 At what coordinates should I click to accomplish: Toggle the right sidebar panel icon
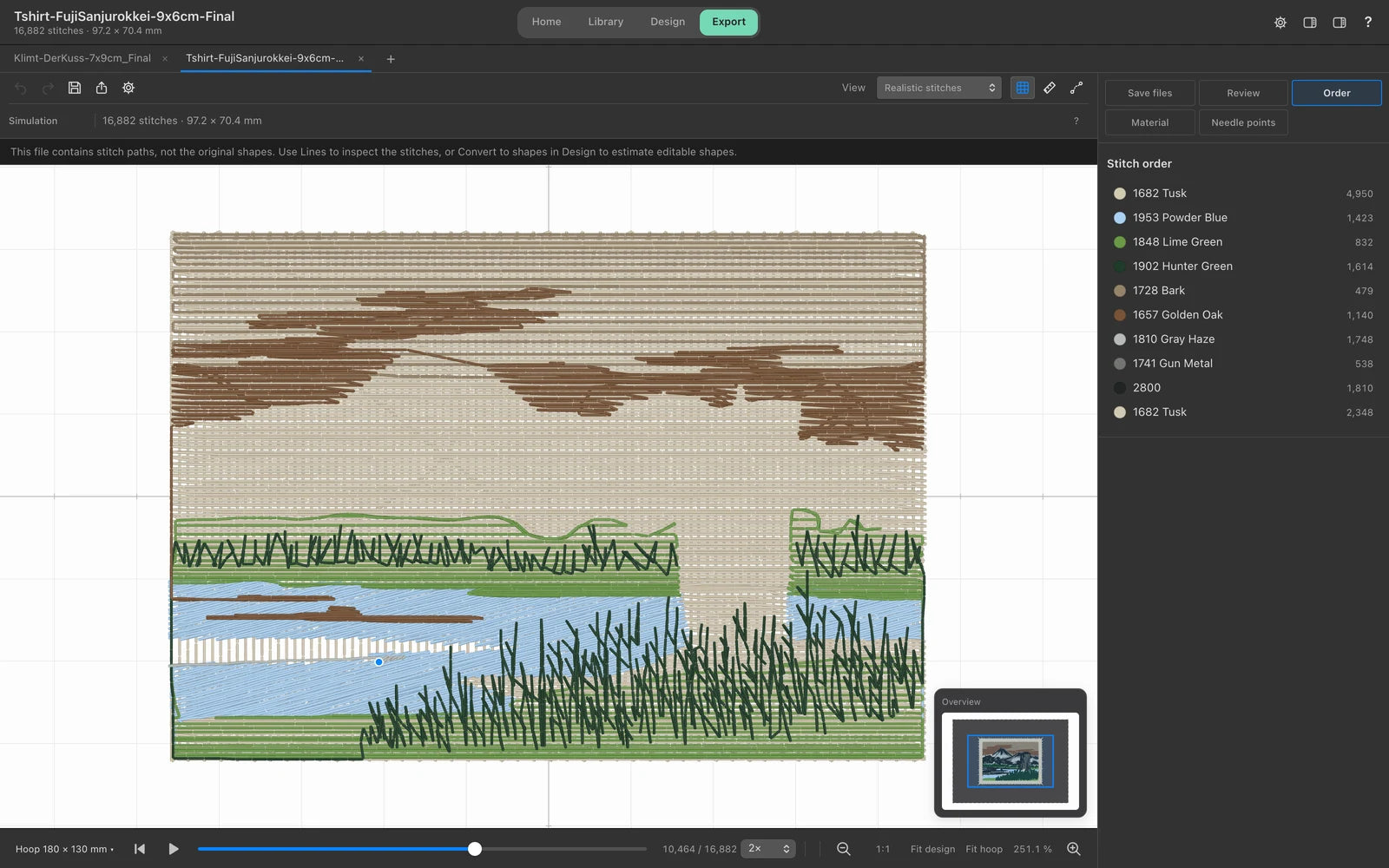1340,23
